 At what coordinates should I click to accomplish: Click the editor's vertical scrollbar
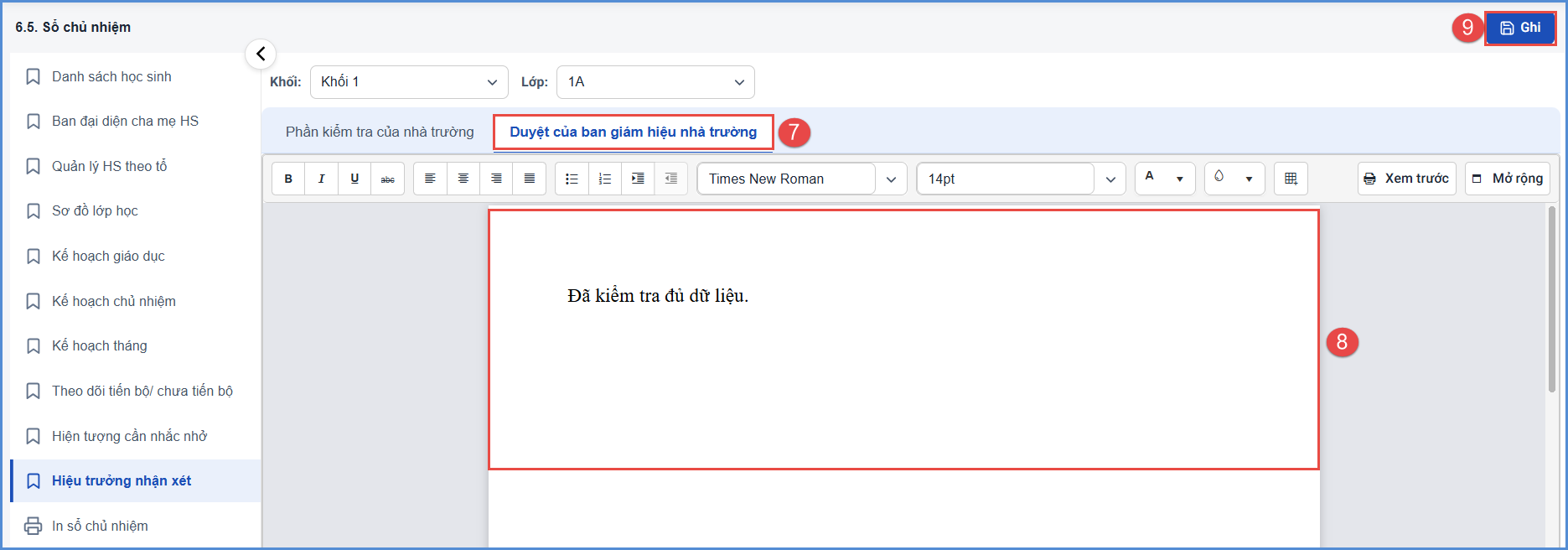tap(1551, 298)
